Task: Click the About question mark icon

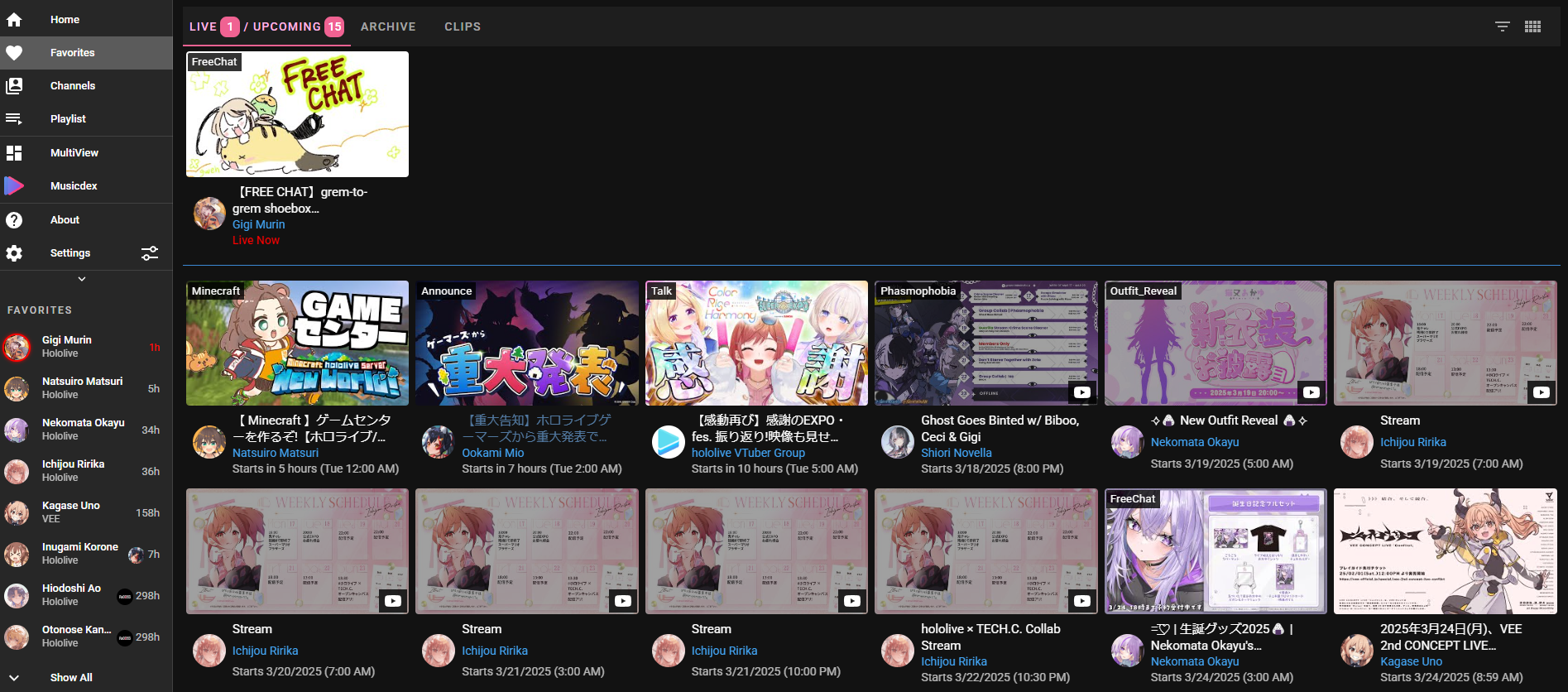Action: coord(14,220)
